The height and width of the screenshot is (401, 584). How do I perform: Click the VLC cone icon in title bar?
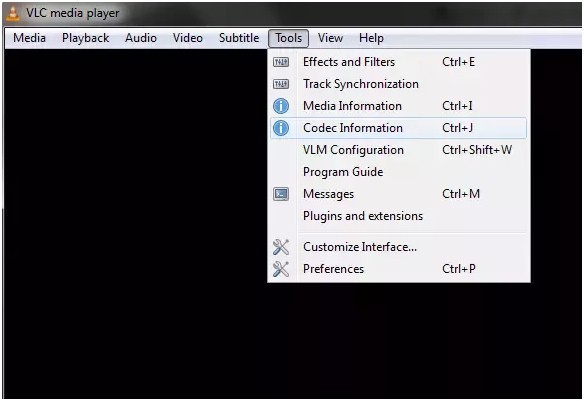click(x=13, y=12)
